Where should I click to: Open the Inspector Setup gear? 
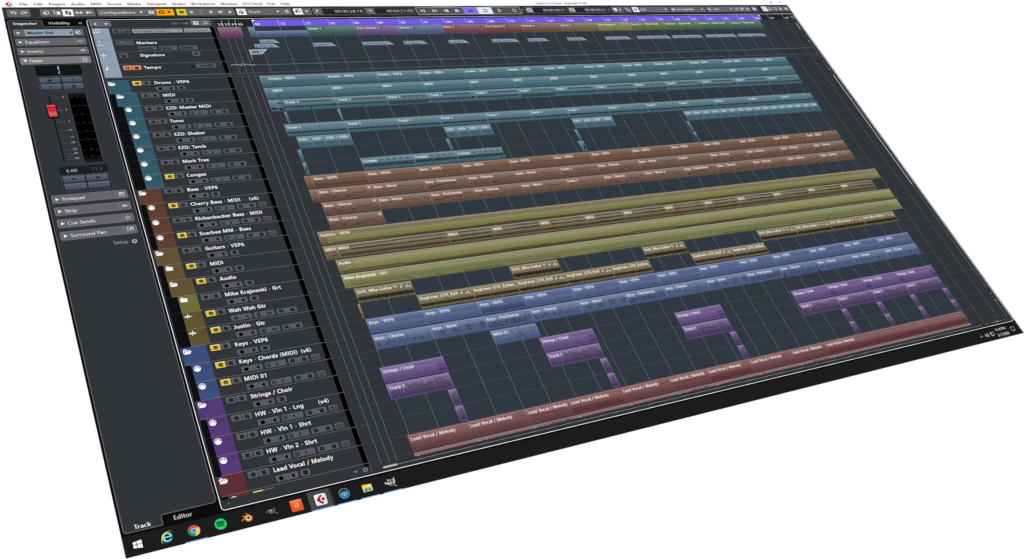coord(135,242)
